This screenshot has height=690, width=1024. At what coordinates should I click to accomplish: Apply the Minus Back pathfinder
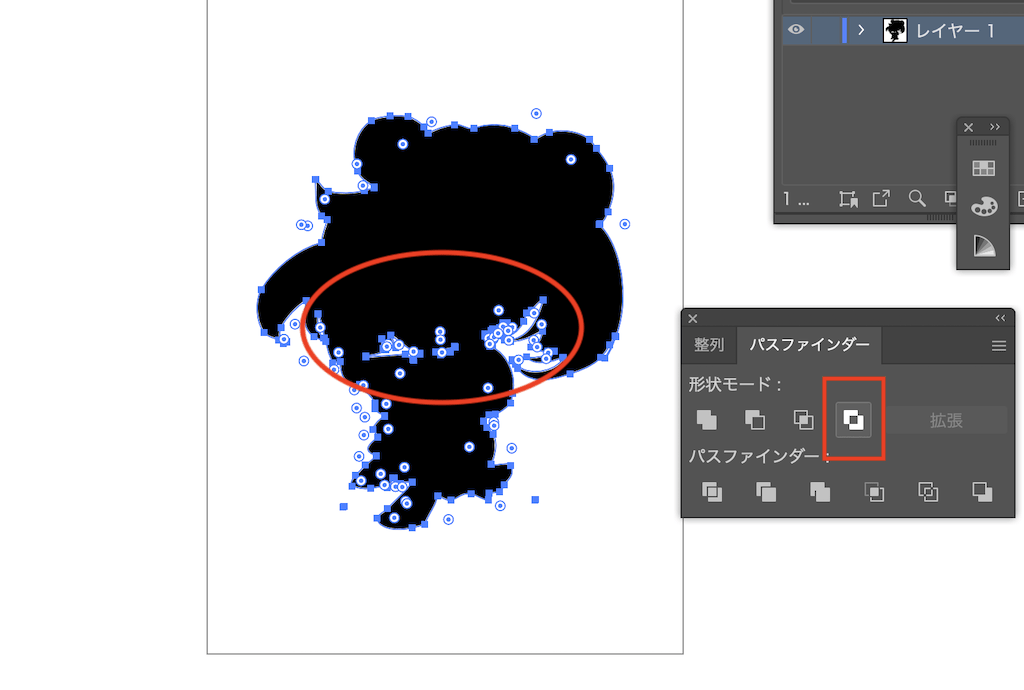982,492
